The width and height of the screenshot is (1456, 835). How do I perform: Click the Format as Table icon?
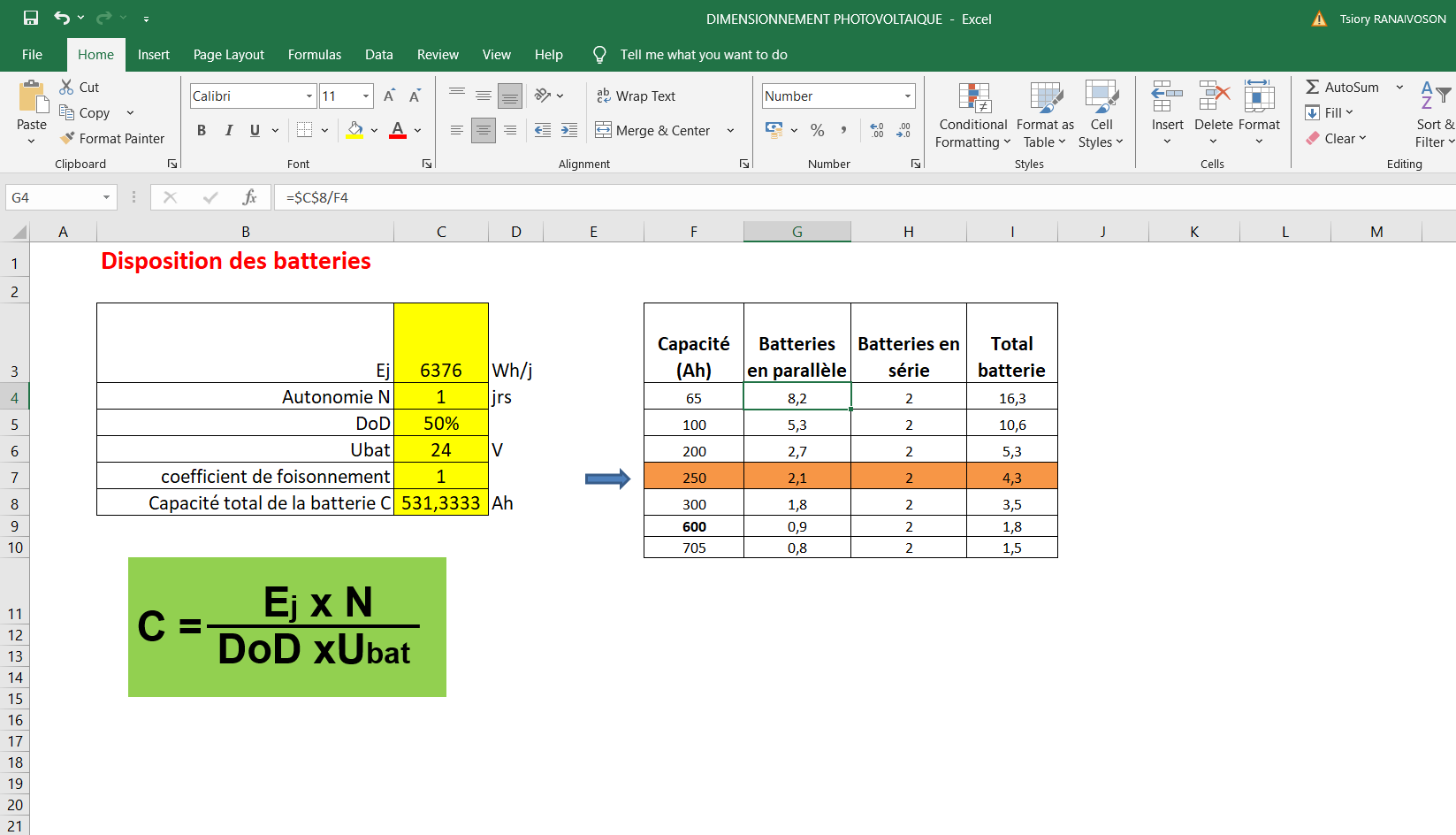point(1046,97)
